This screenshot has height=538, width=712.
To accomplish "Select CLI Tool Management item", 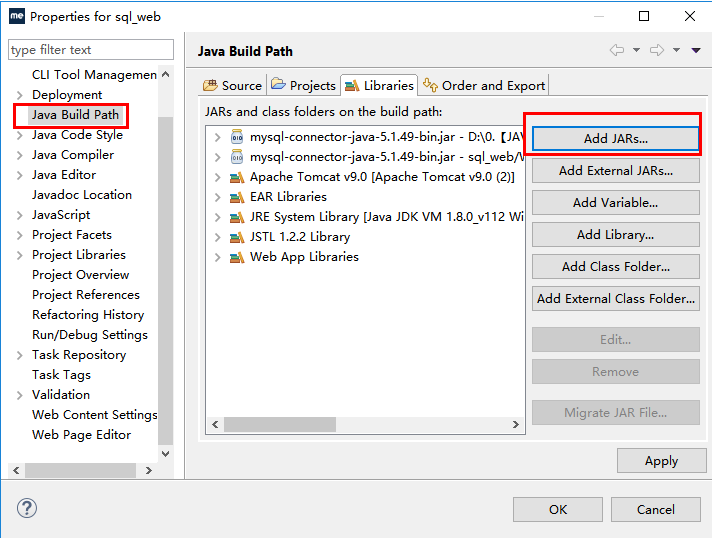I will (94, 75).
